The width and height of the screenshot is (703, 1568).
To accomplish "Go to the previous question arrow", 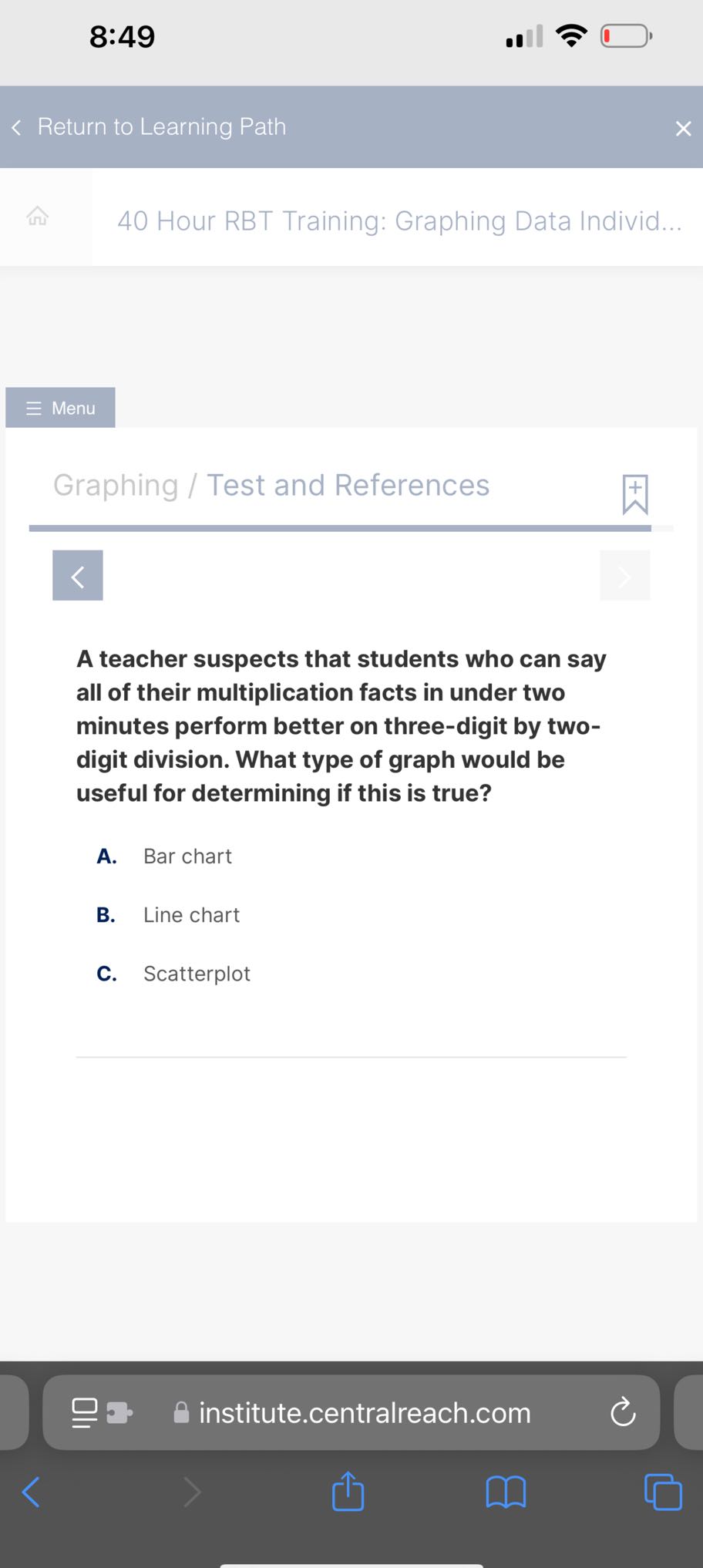I will (x=78, y=576).
